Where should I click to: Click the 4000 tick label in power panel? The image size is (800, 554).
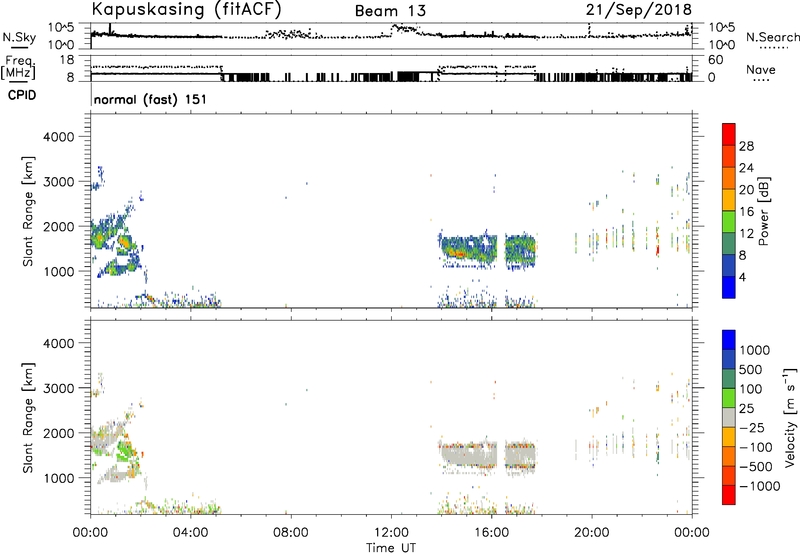click(58, 137)
